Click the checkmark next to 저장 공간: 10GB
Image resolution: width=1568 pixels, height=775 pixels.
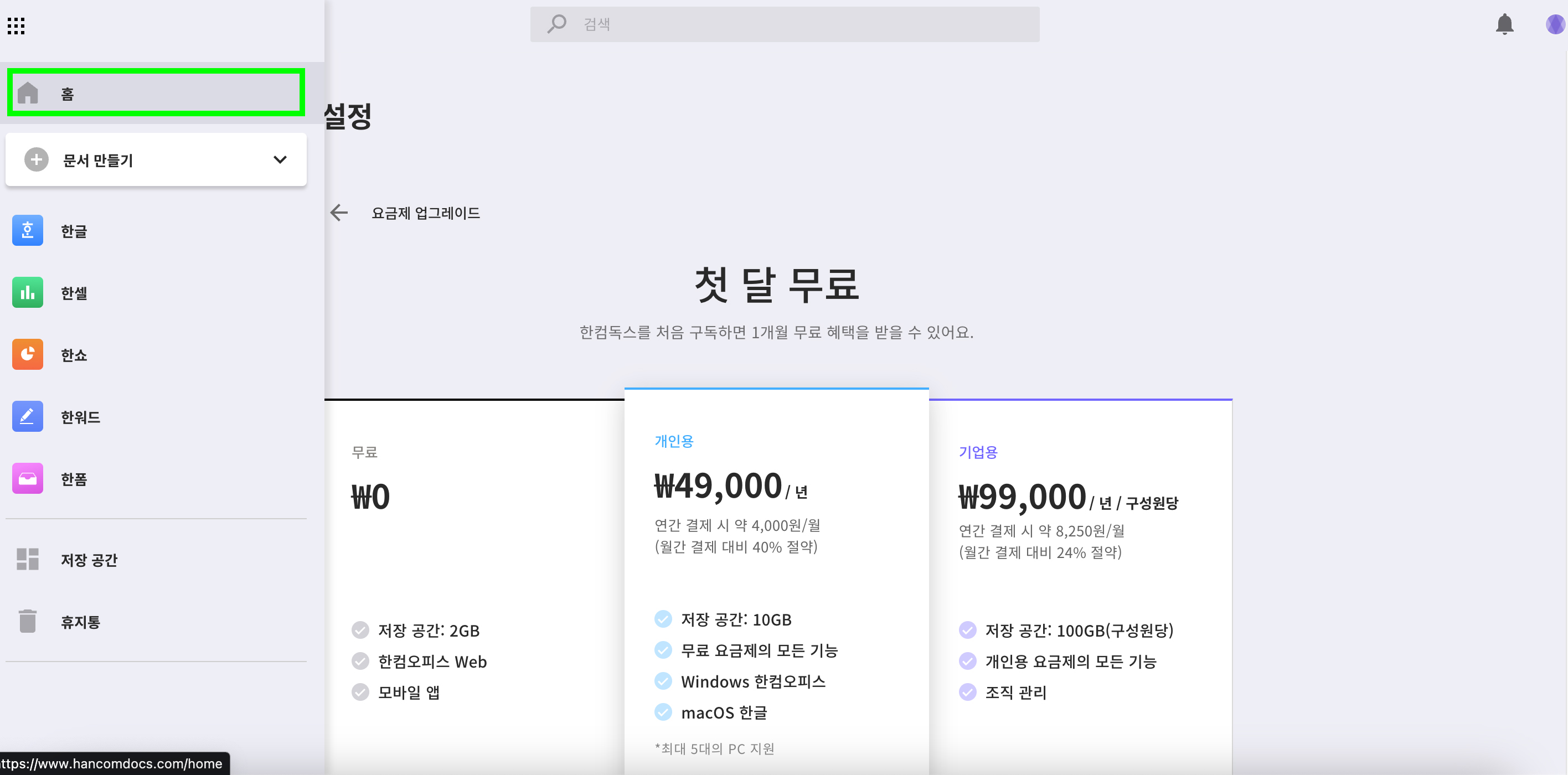(x=663, y=619)
